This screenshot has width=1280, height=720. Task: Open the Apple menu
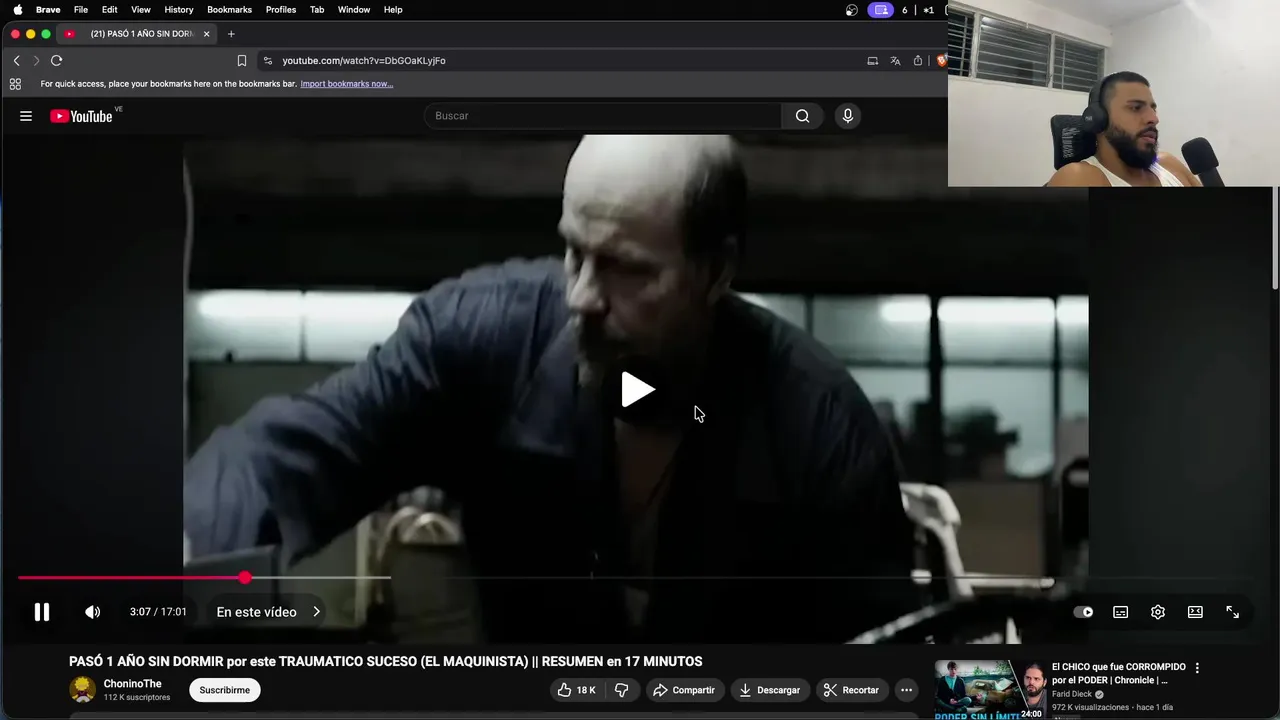17,10
